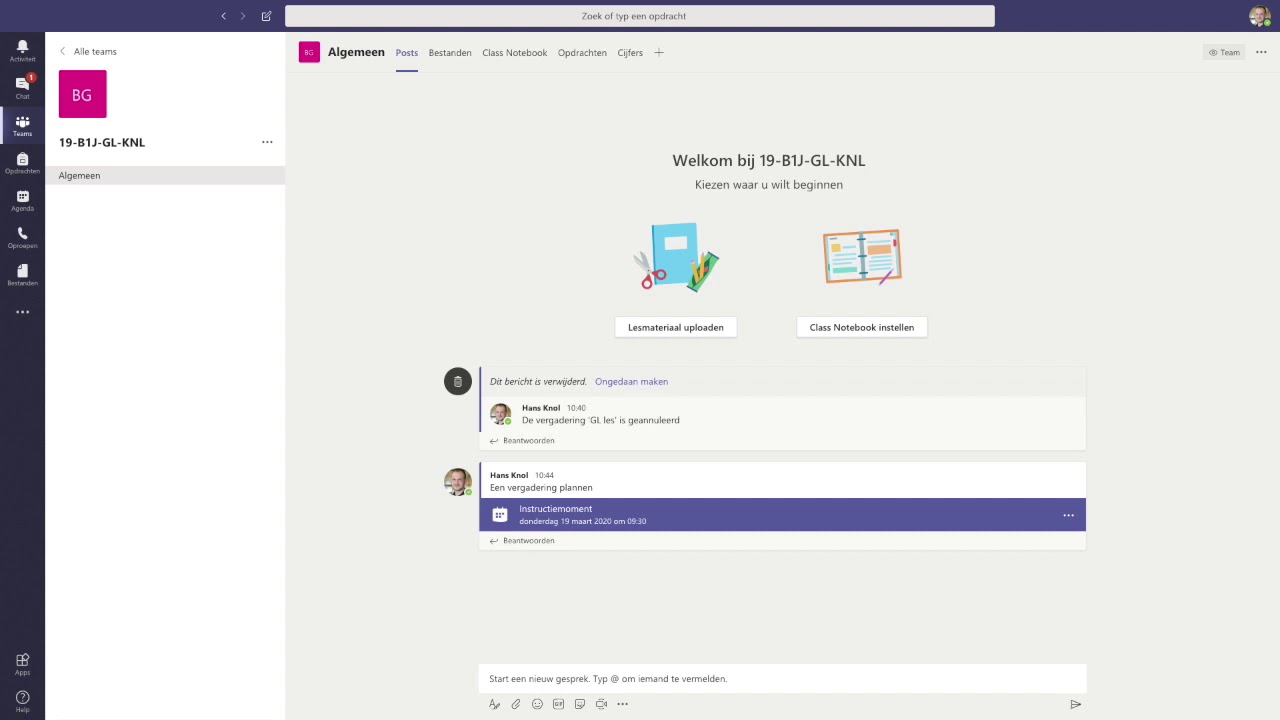Click Hans Knol avatar on 10:44 post

pos(457,481)
